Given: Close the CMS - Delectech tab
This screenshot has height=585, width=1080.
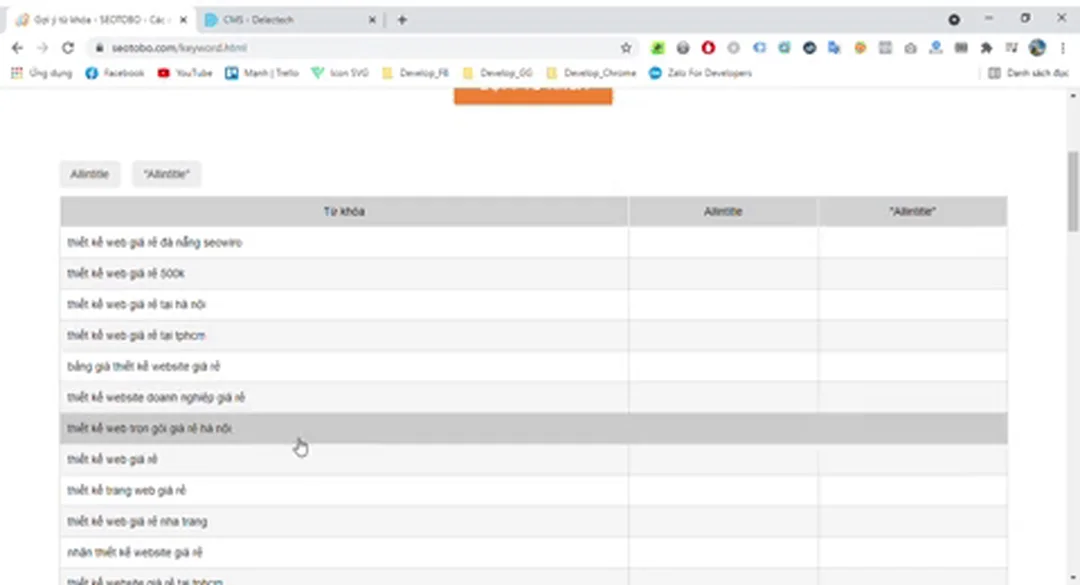Looking at the screenshot, I should 372,20.
